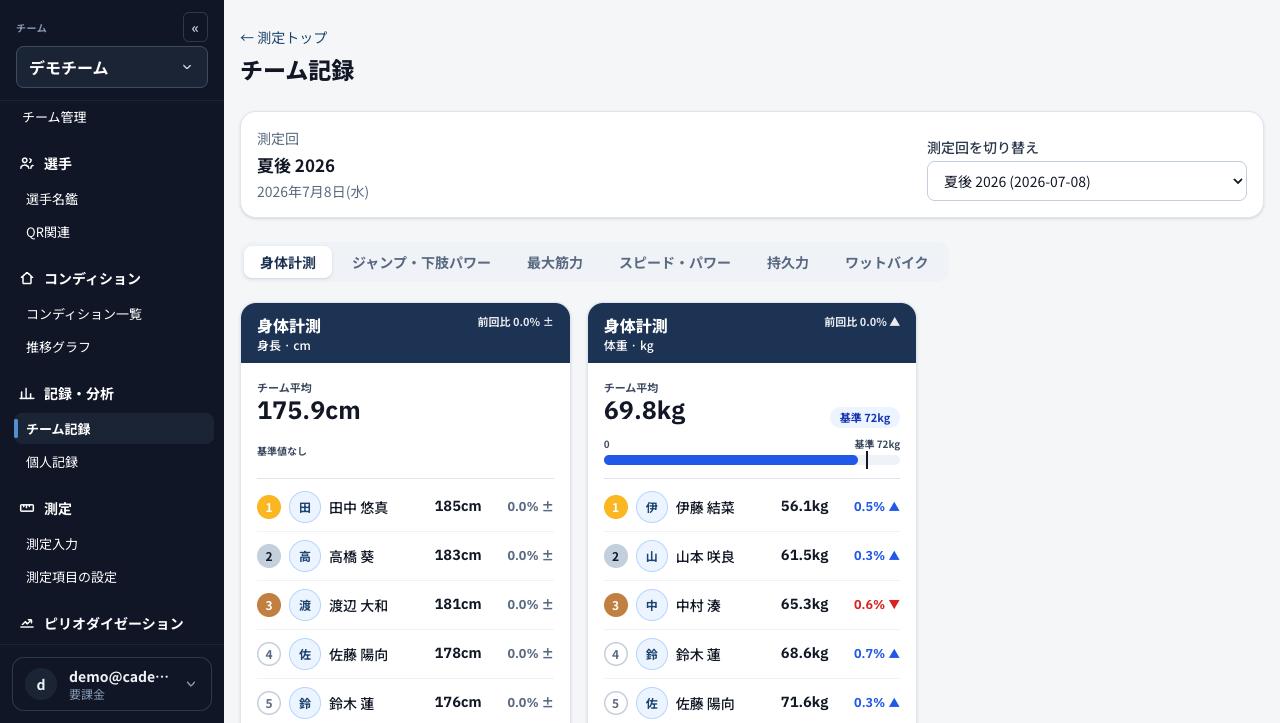Select 中村 湊 name
This screenshot has width=1280, height=723.
[698, 605]
